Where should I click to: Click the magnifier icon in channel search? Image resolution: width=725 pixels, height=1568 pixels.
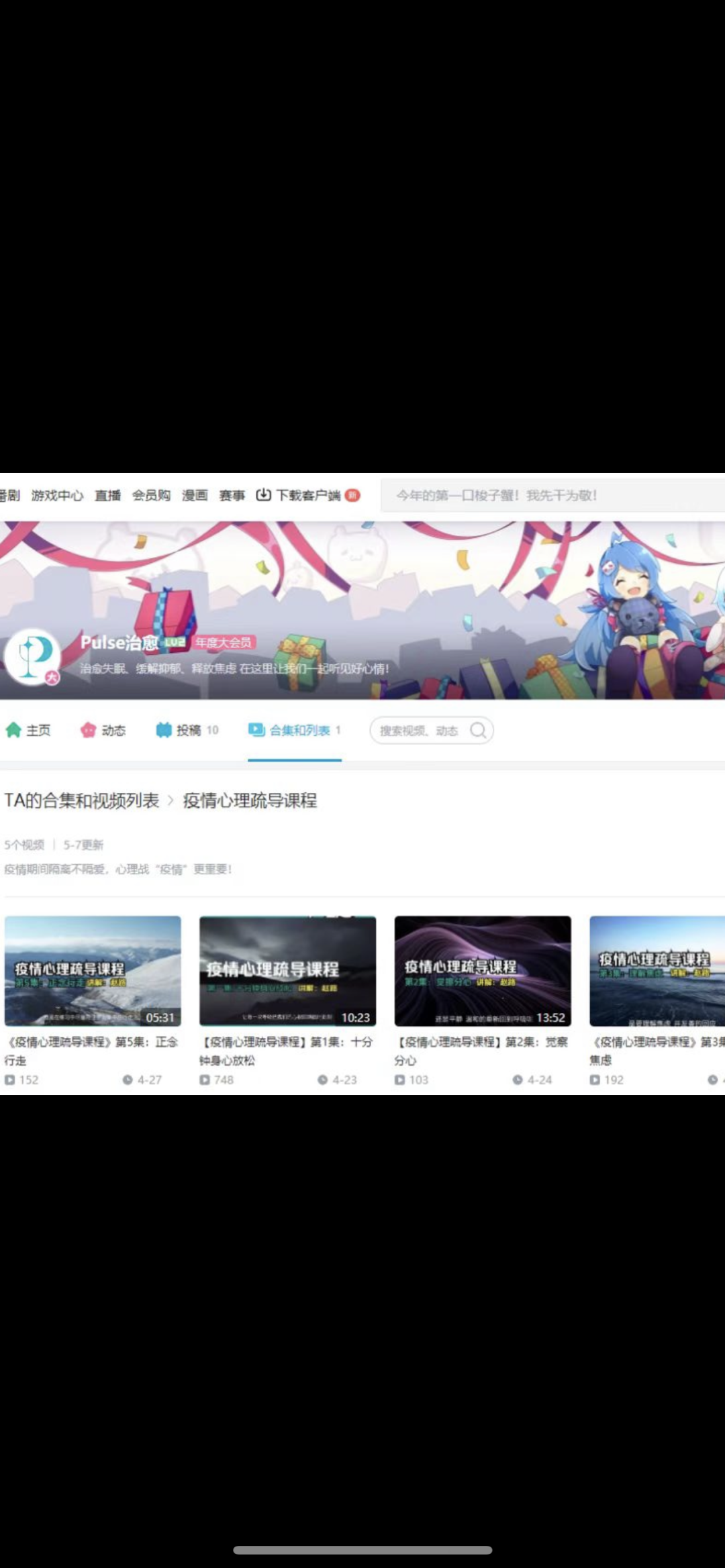(x=478, y=730)
